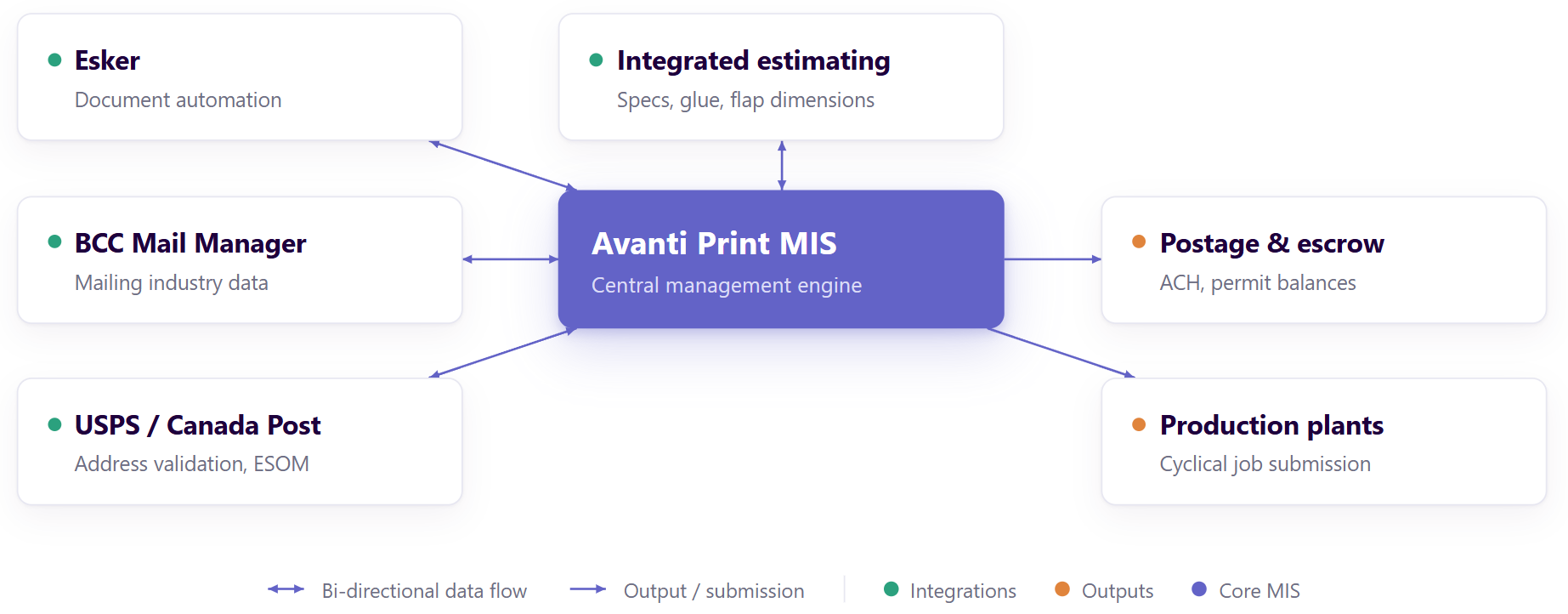The height and width of the screenshot is (614, 1568).
Task: Select the "Avanti Print MIS" heading
Action: coord(714,243)
